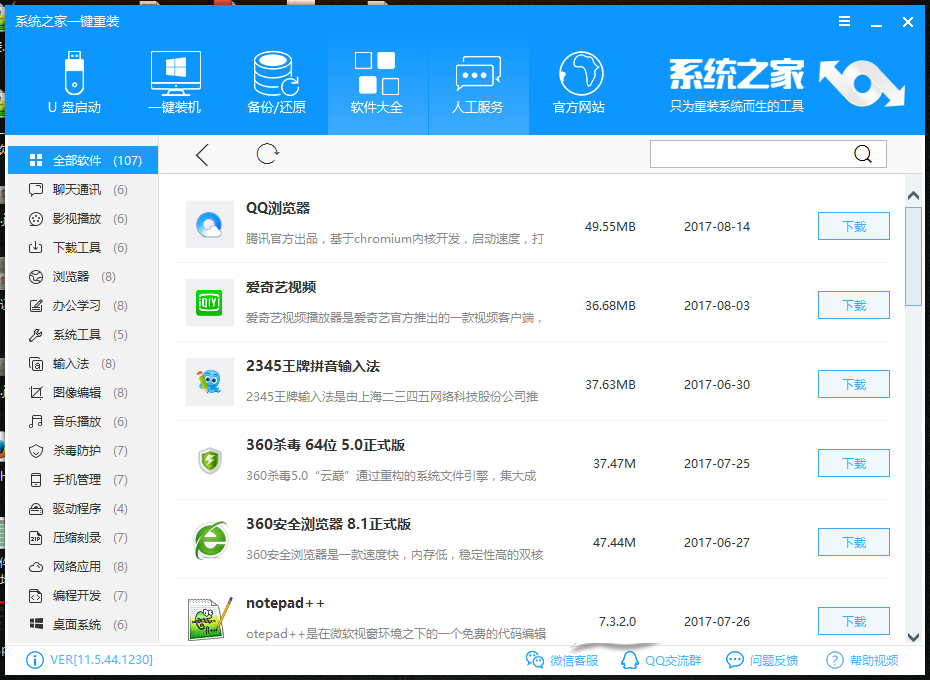
Task: Open the 备份/还原 backup tool
Action: coord(275,80)
